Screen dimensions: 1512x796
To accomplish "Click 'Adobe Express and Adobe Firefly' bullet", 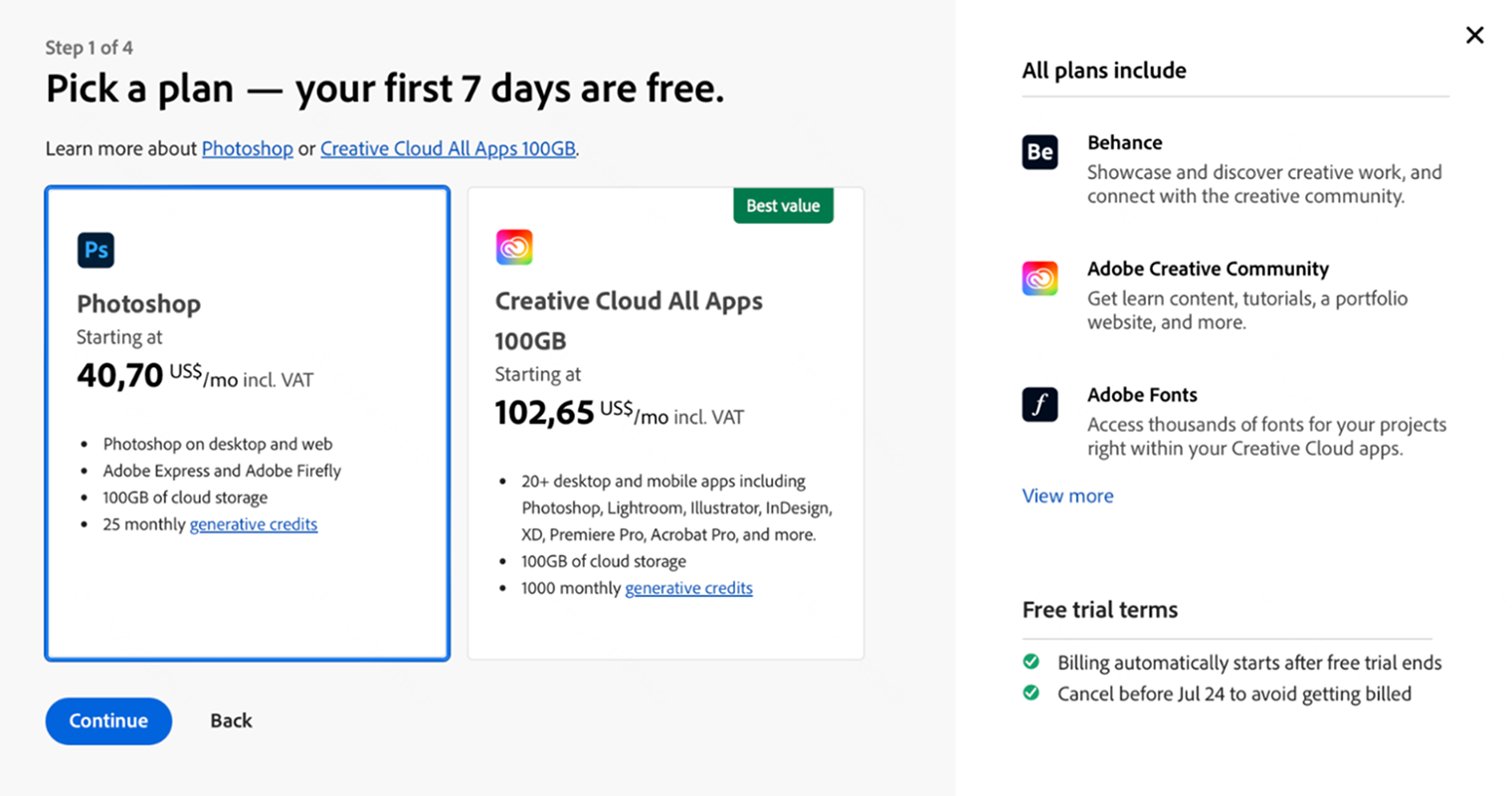I will click(222, 471).
